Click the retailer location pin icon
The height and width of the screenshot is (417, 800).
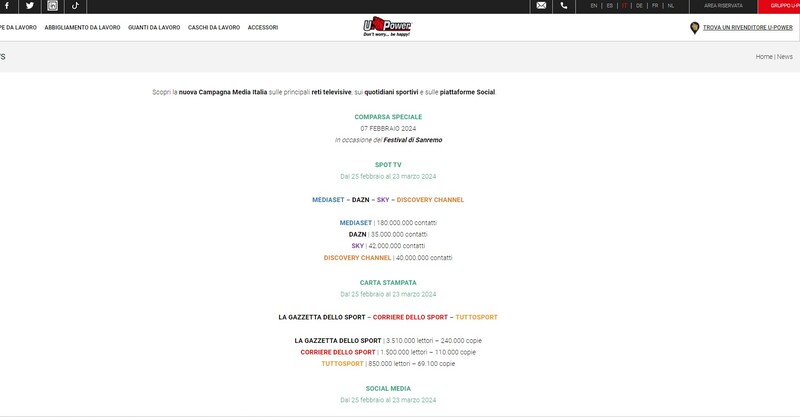(694, 28)
